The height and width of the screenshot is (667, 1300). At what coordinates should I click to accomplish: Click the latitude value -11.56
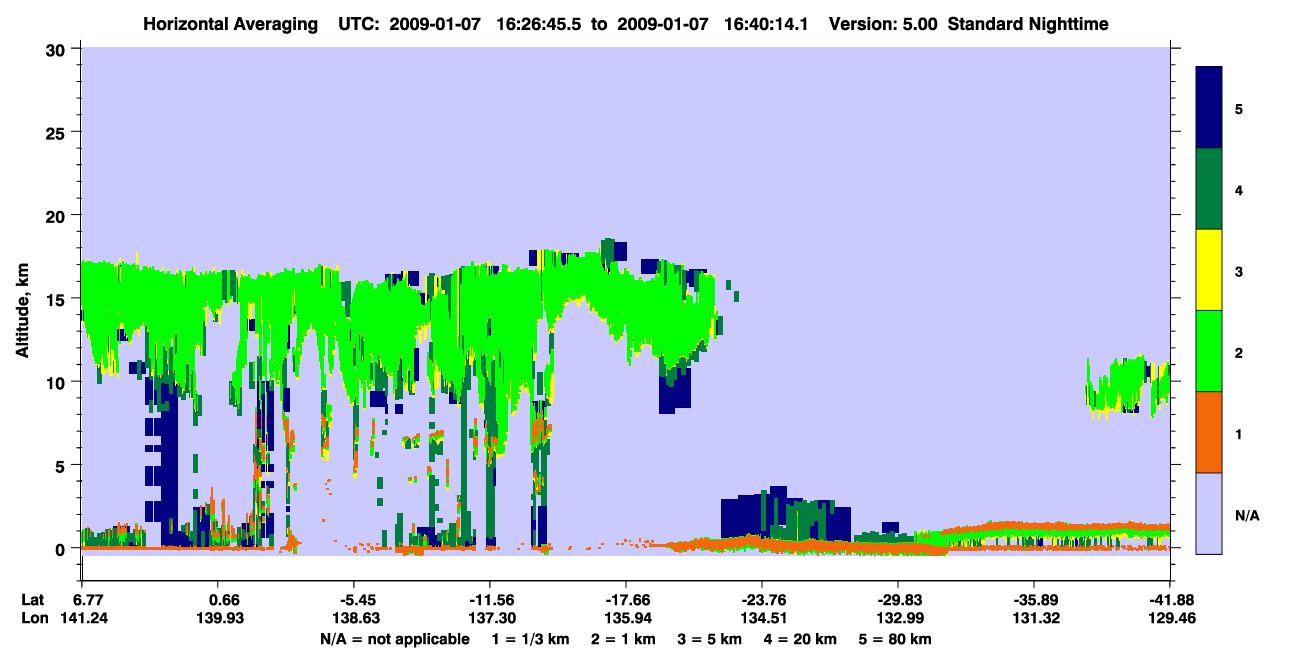point(489,599)
